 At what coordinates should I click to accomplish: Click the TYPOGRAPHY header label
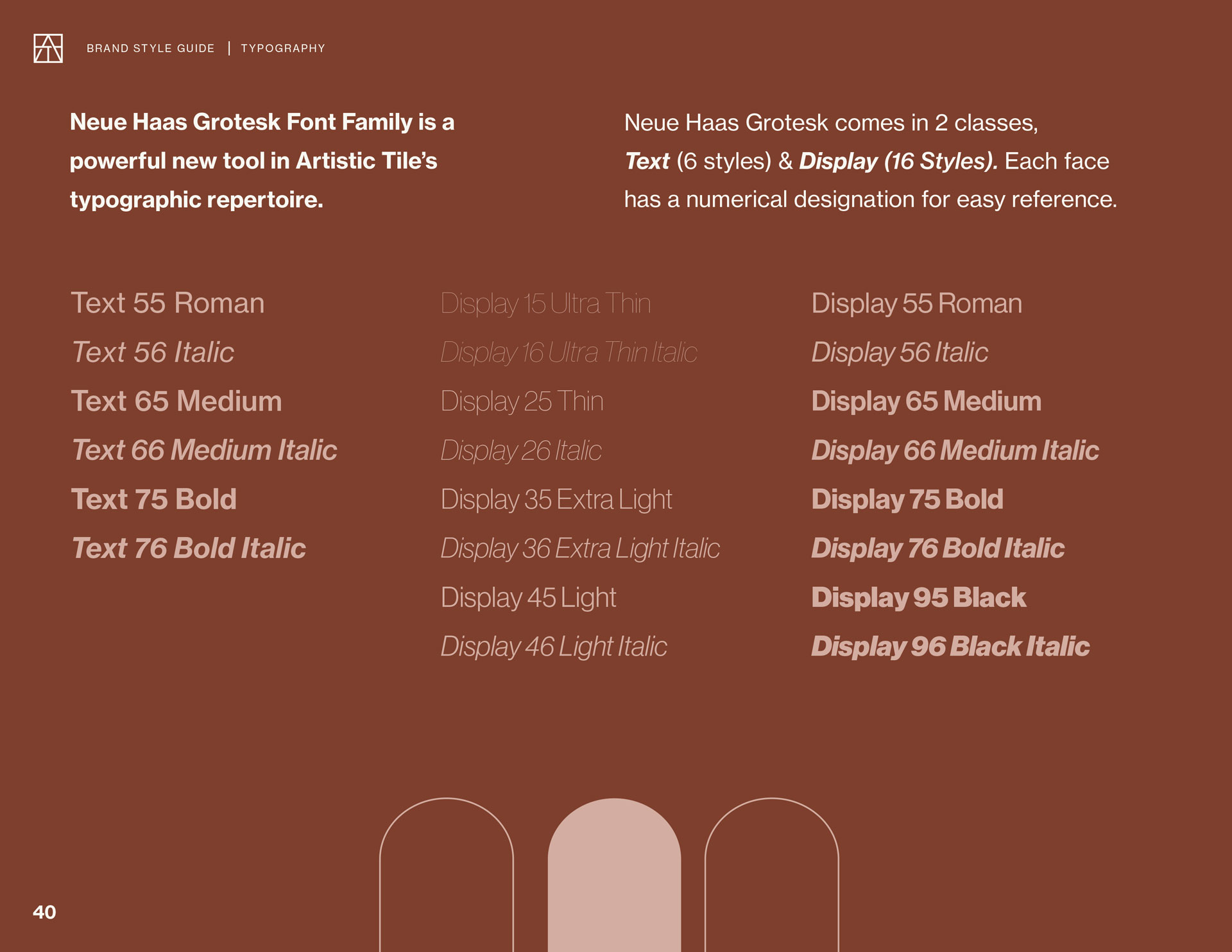click(x=283, y=49)
